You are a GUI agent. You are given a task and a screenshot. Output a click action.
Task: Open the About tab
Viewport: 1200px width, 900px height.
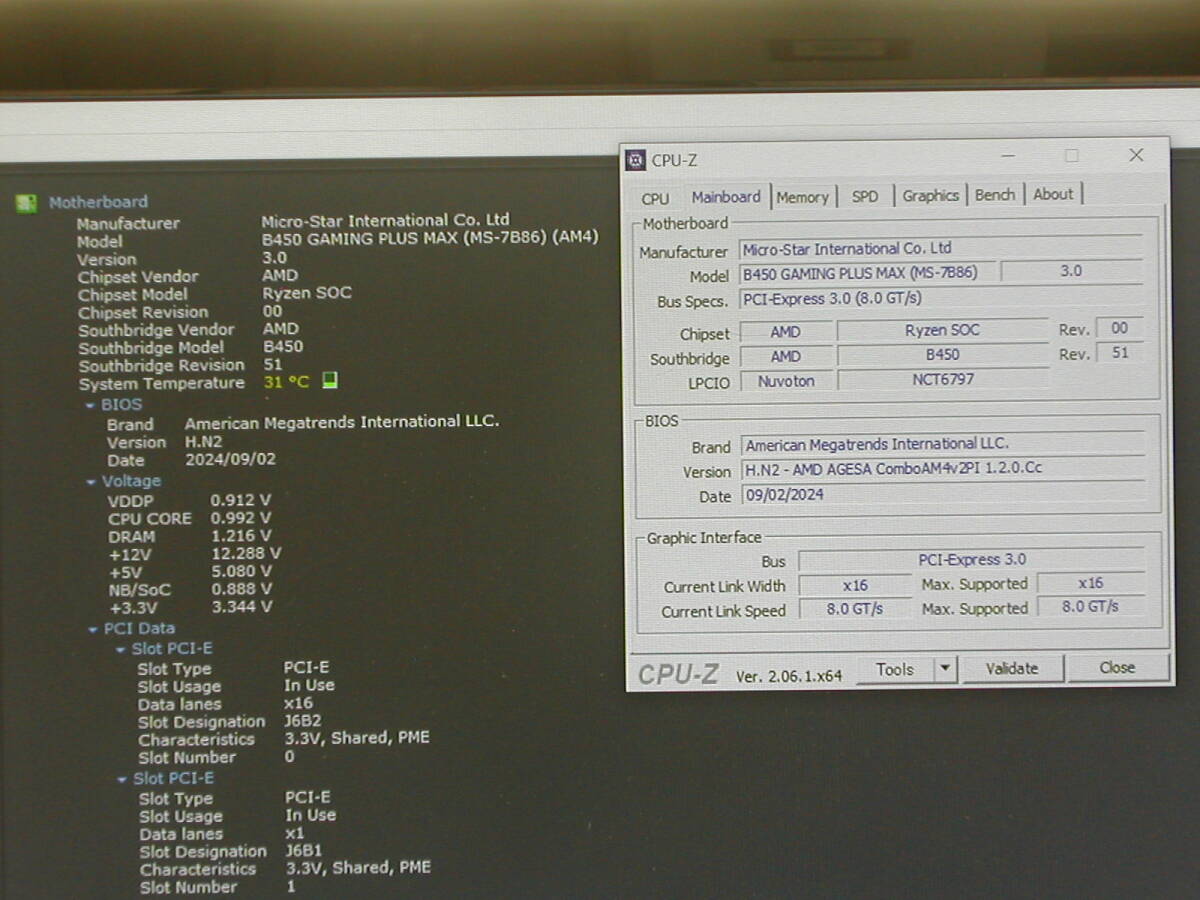point(1053,194)
